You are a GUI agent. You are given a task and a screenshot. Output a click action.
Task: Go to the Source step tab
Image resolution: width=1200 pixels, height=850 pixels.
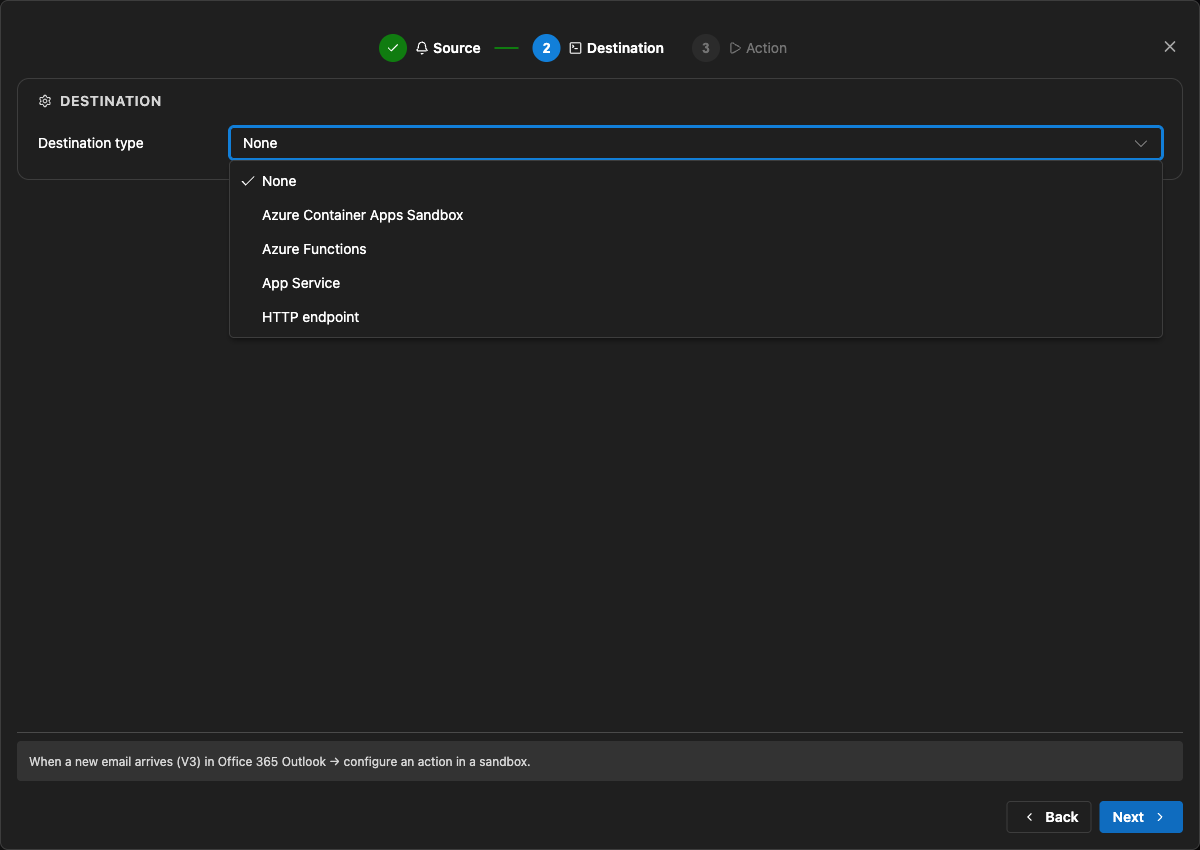pyautogui.click(x=457, y=48)
